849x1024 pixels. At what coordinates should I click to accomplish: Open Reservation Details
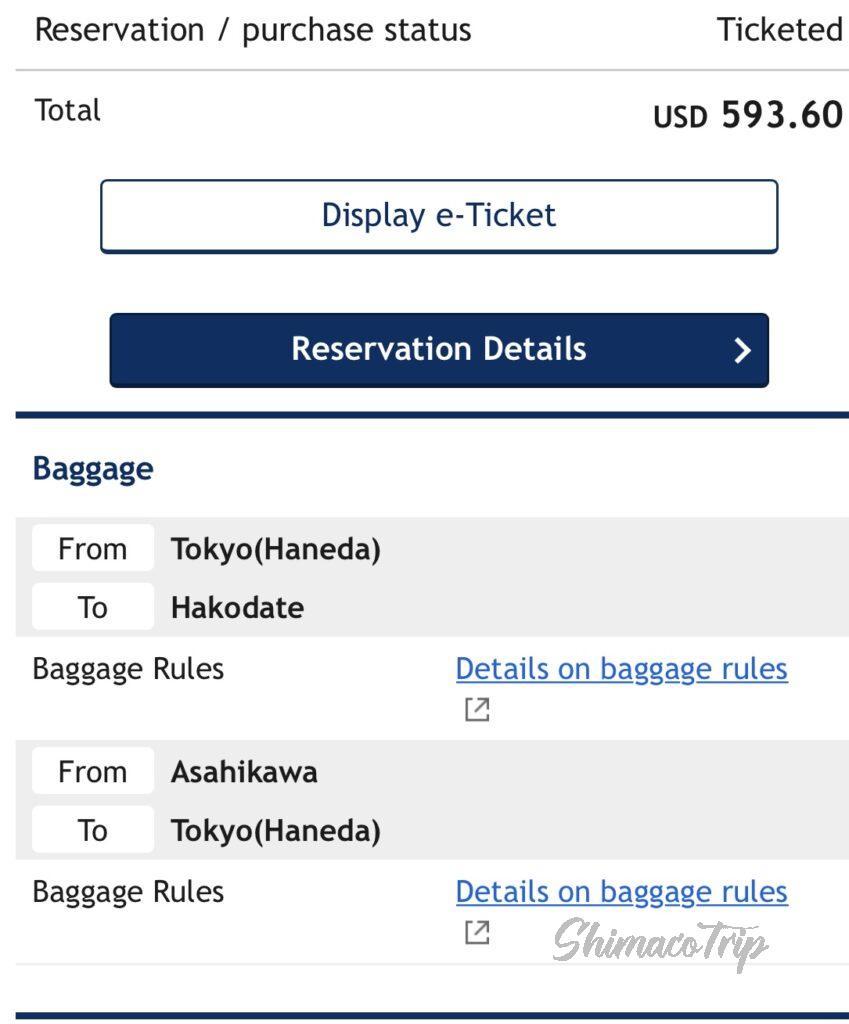(439, 350)
